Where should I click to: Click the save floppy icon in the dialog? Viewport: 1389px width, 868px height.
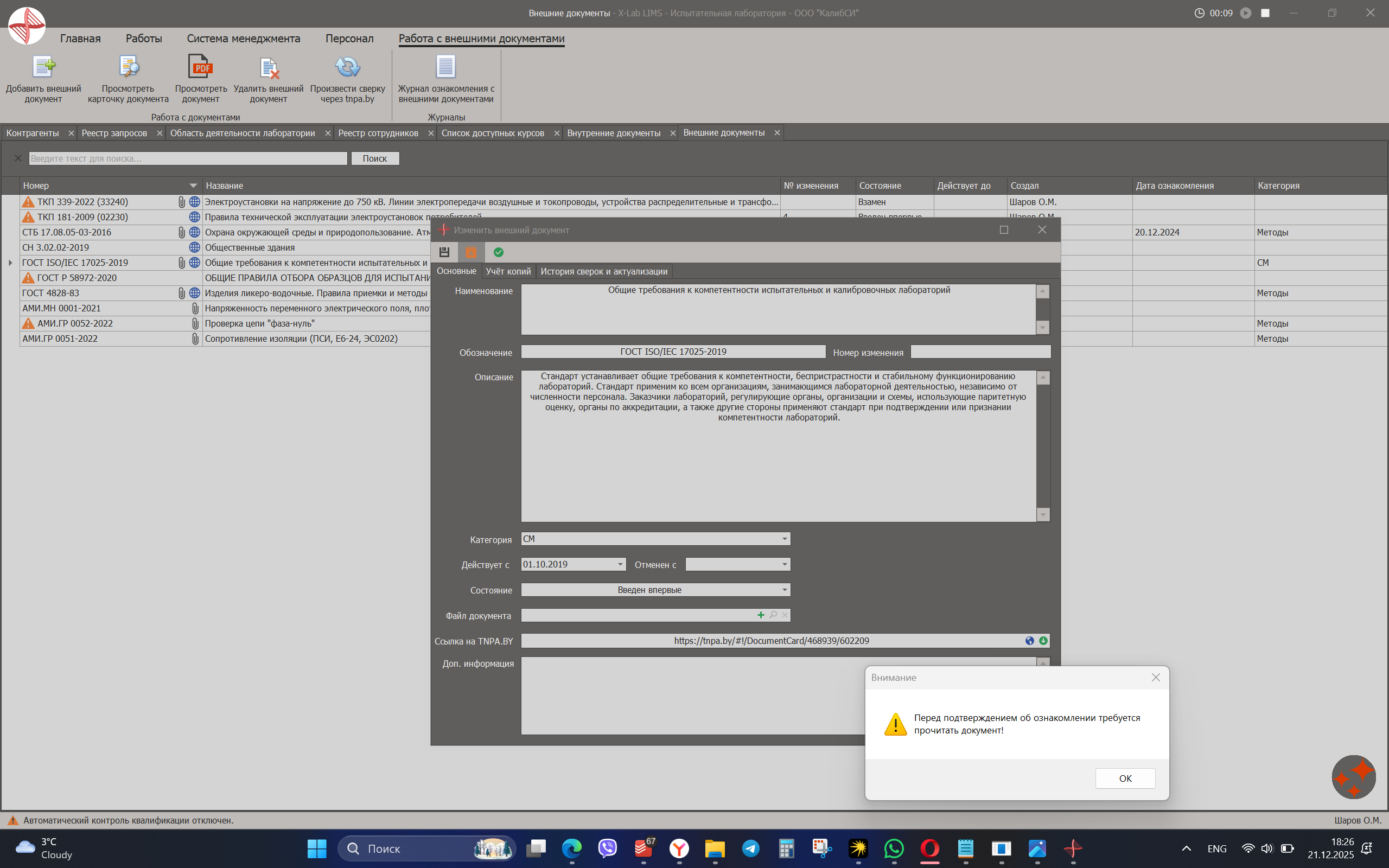pyautogui.click(x=444, y=252)
